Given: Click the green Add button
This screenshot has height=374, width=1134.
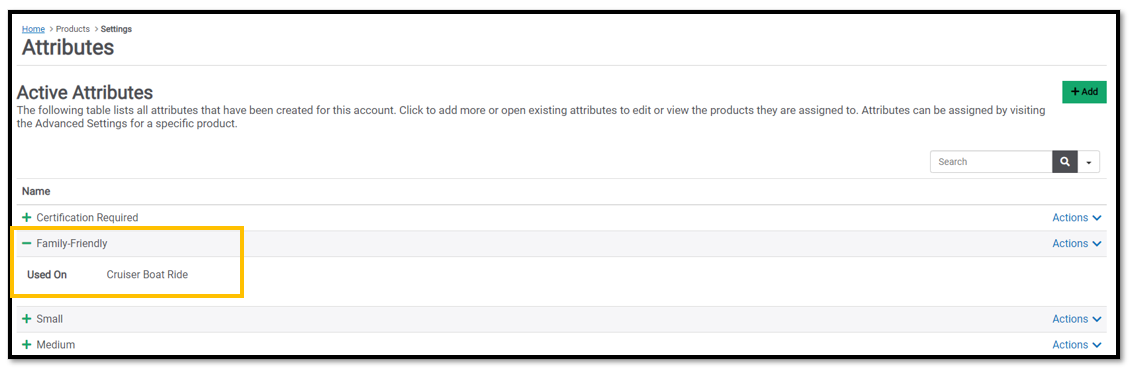Looking at the screenshot, I should point(1084,92).
